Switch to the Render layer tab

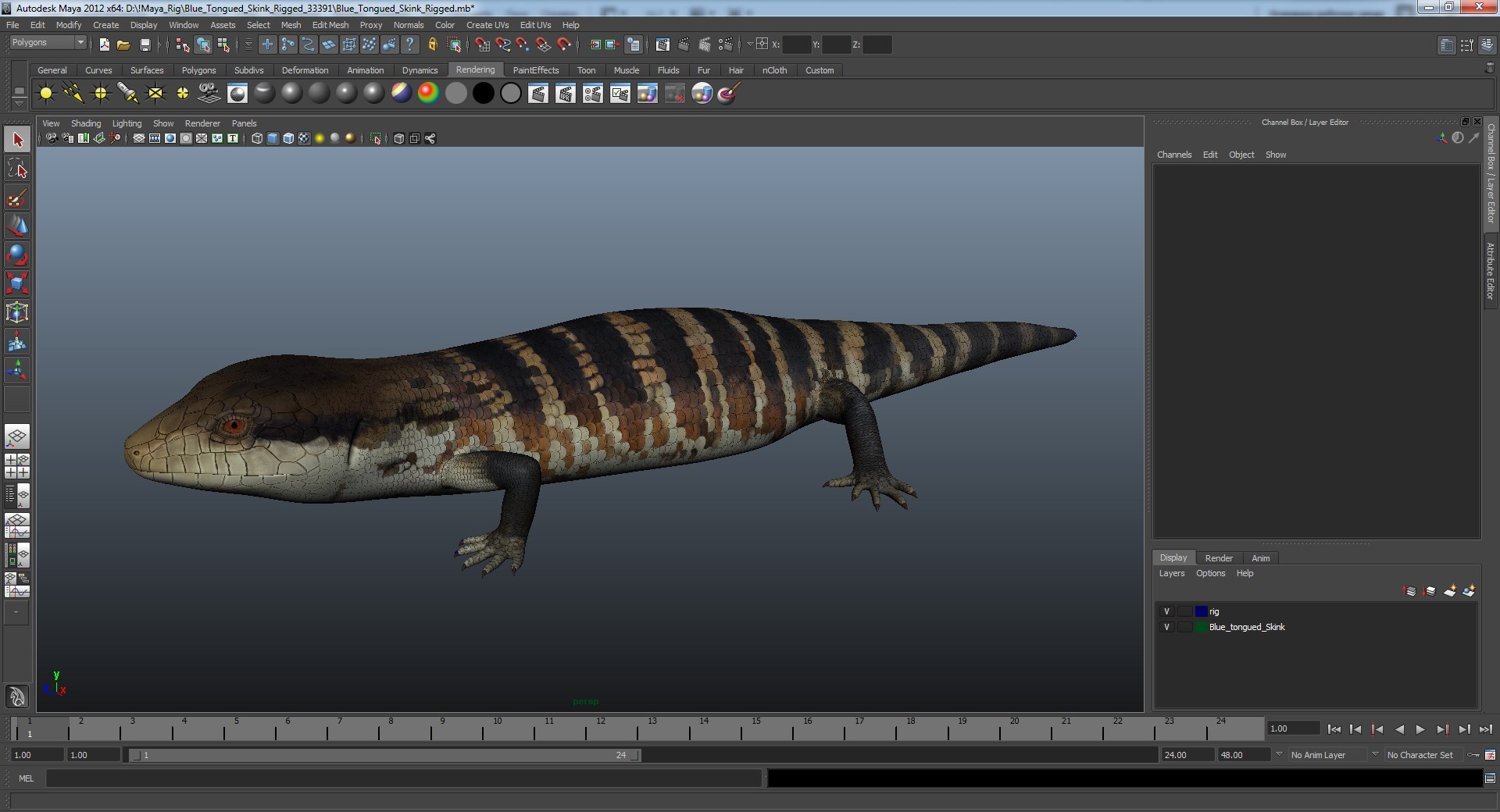click(1219, 558)
